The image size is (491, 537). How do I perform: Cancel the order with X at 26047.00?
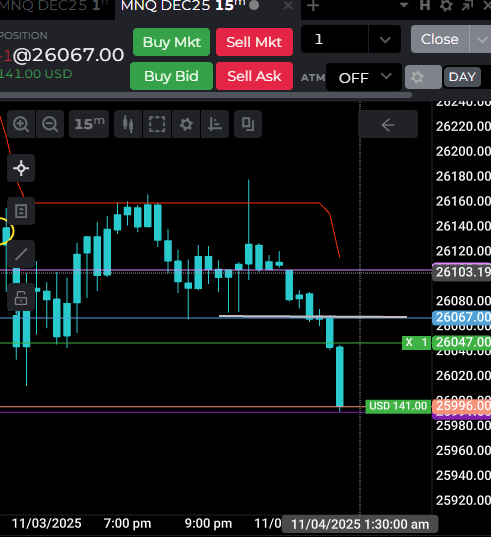click(409, 342)
